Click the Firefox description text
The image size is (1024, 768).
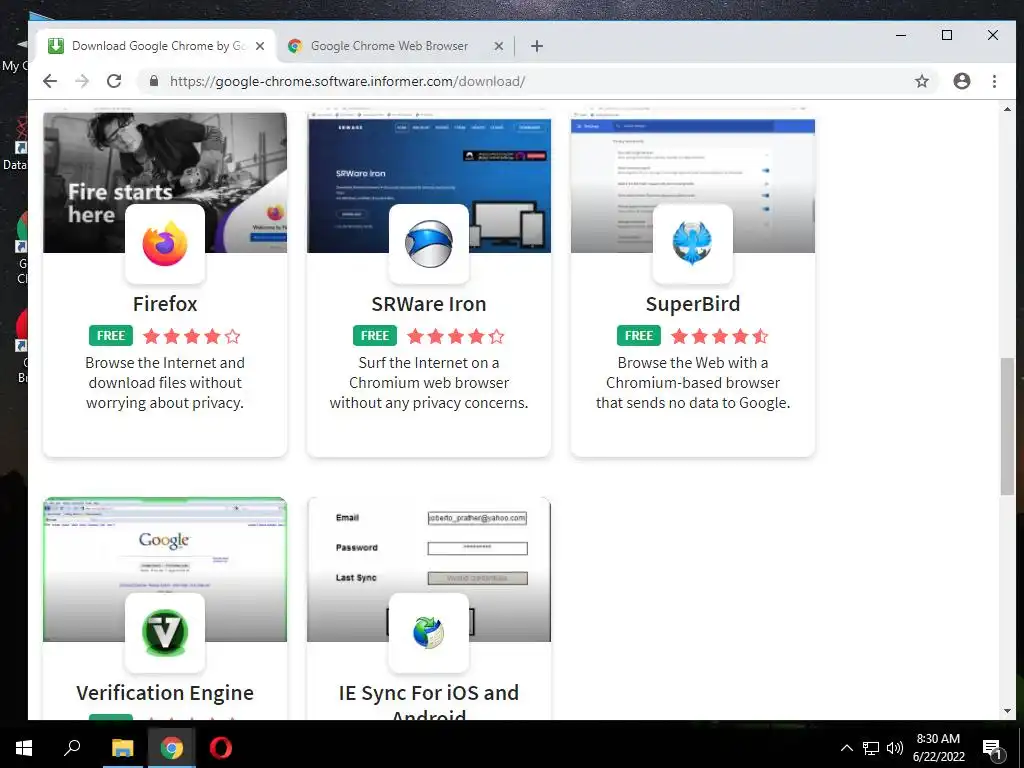(165, 383)
